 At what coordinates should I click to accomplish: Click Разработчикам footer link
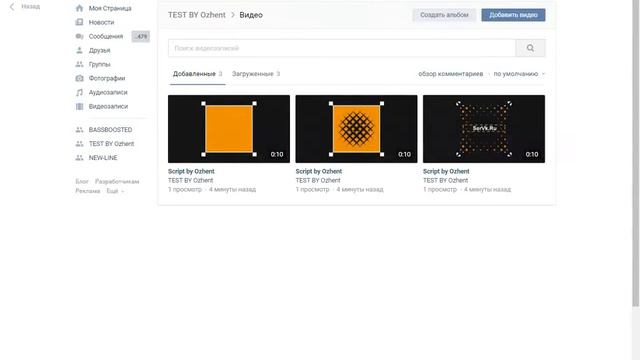117,181
